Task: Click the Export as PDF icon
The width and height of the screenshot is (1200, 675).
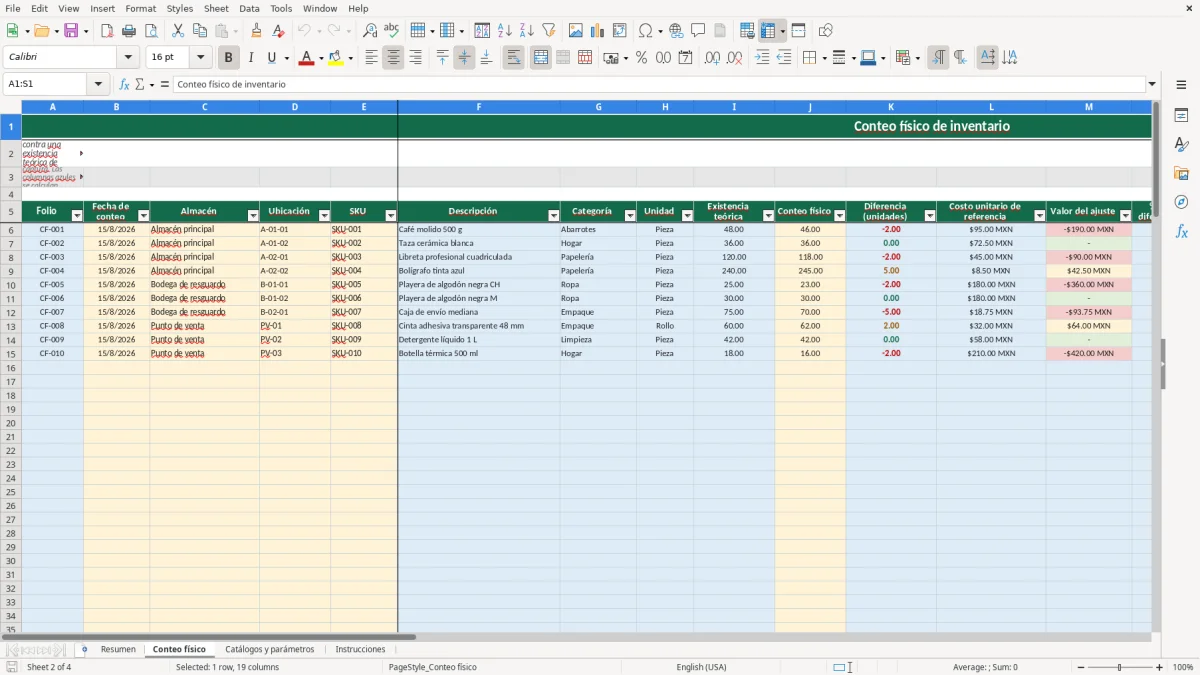Action: (107, 31)
